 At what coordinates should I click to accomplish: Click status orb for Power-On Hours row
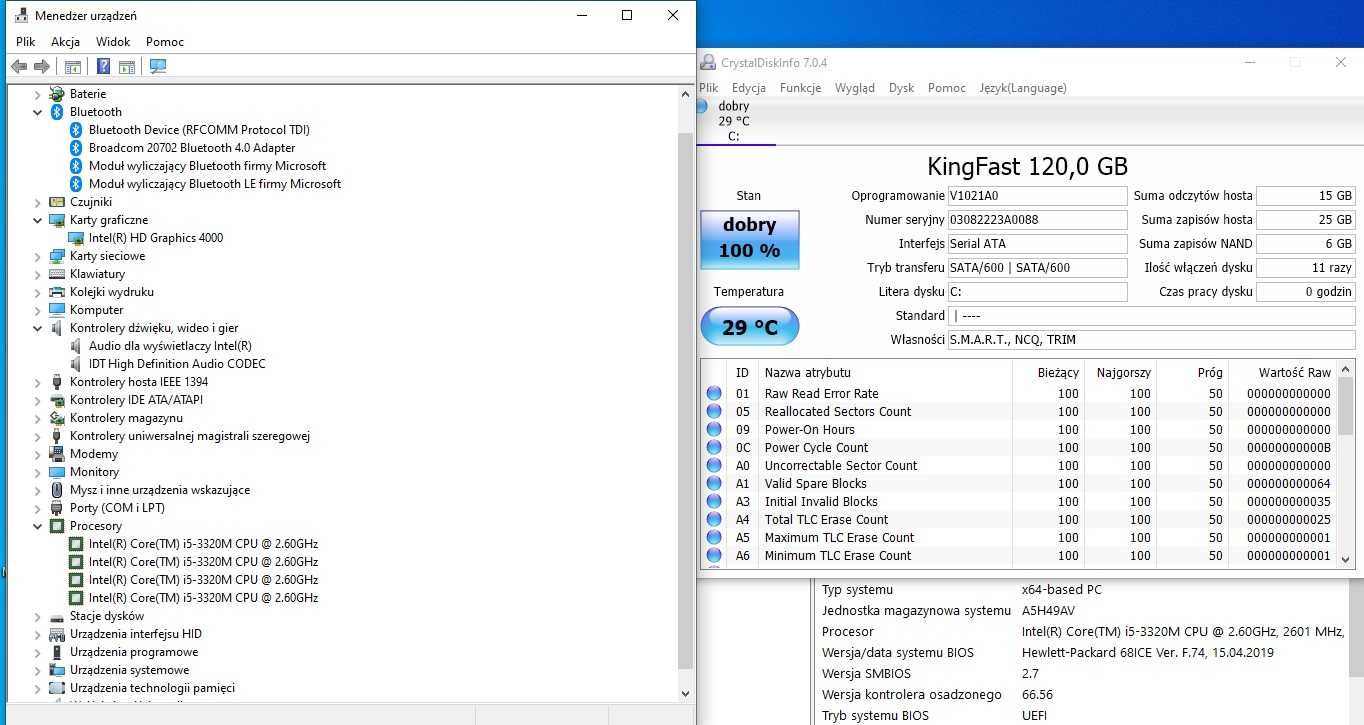pos(714,430)
